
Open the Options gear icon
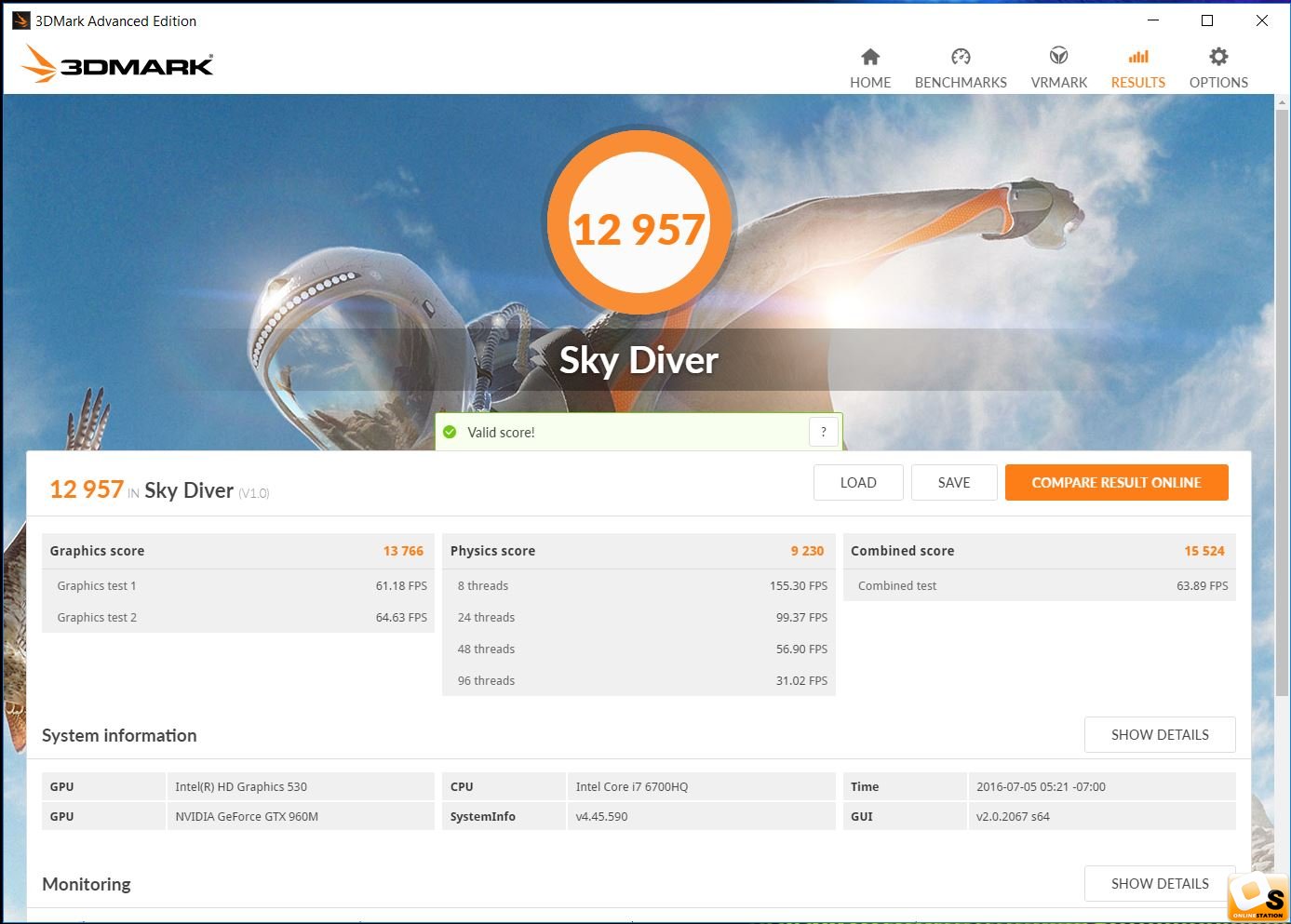1218,57
